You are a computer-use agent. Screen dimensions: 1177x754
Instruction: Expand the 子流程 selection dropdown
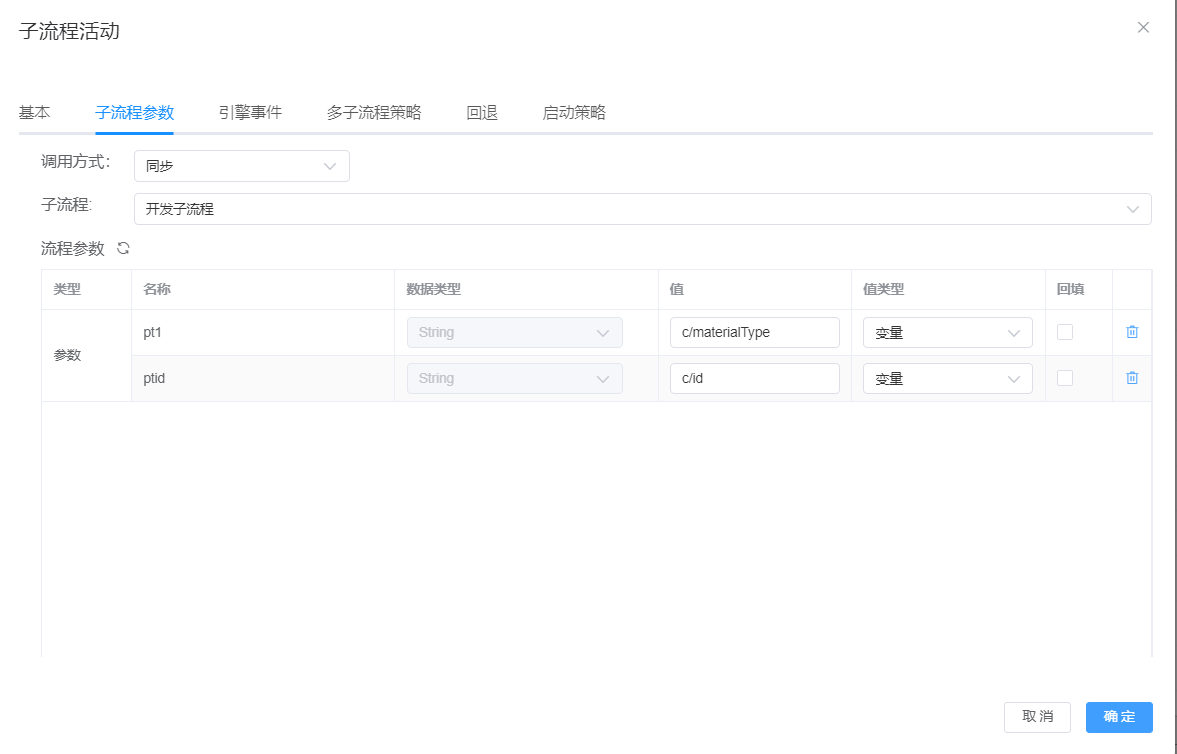tap(642, 209)
